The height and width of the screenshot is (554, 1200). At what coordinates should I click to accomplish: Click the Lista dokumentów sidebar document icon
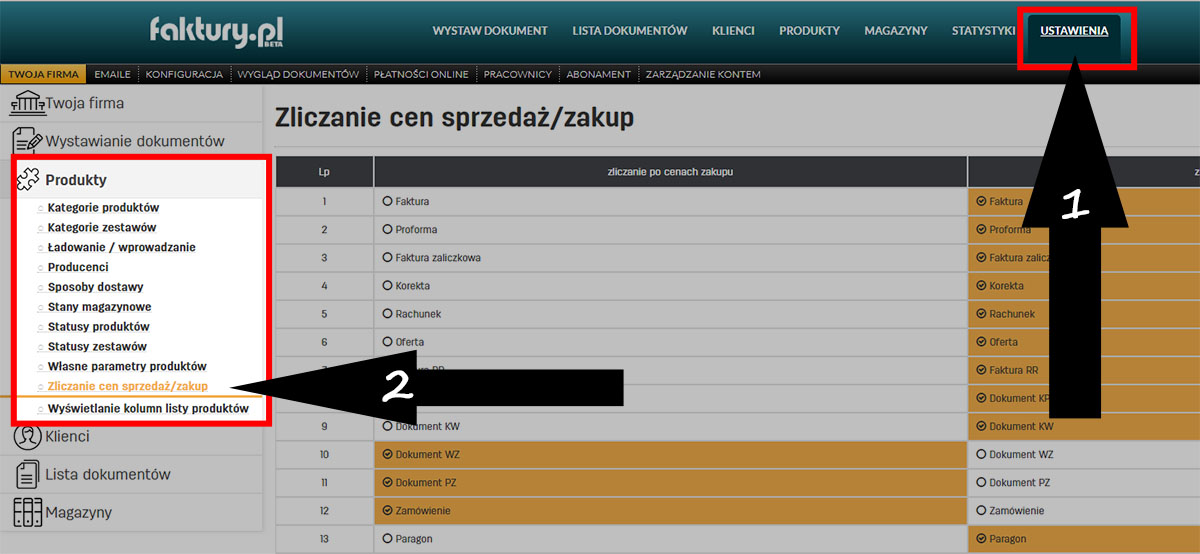click(x=27, y=474)
